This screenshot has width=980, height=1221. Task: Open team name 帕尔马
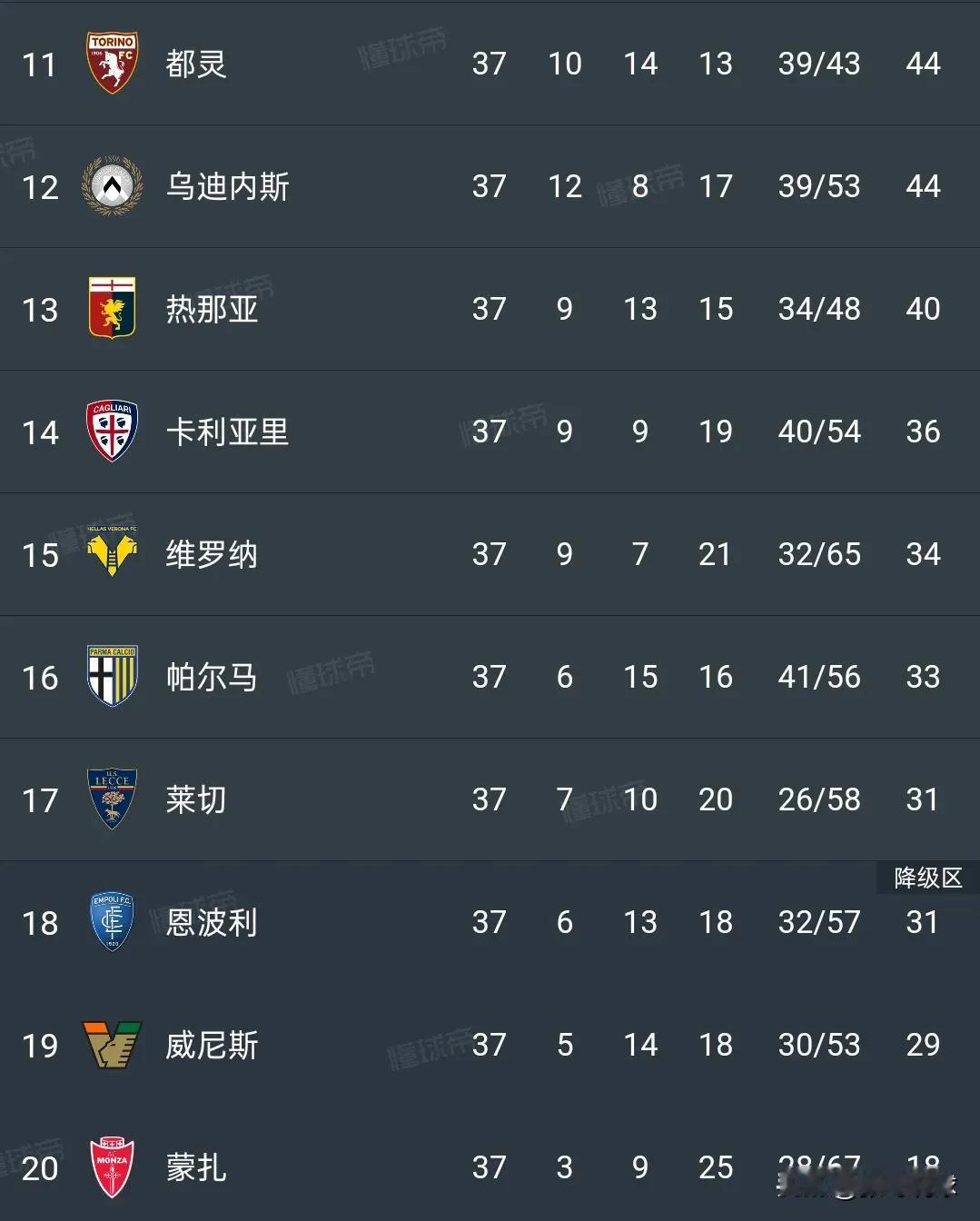[212, 677]
